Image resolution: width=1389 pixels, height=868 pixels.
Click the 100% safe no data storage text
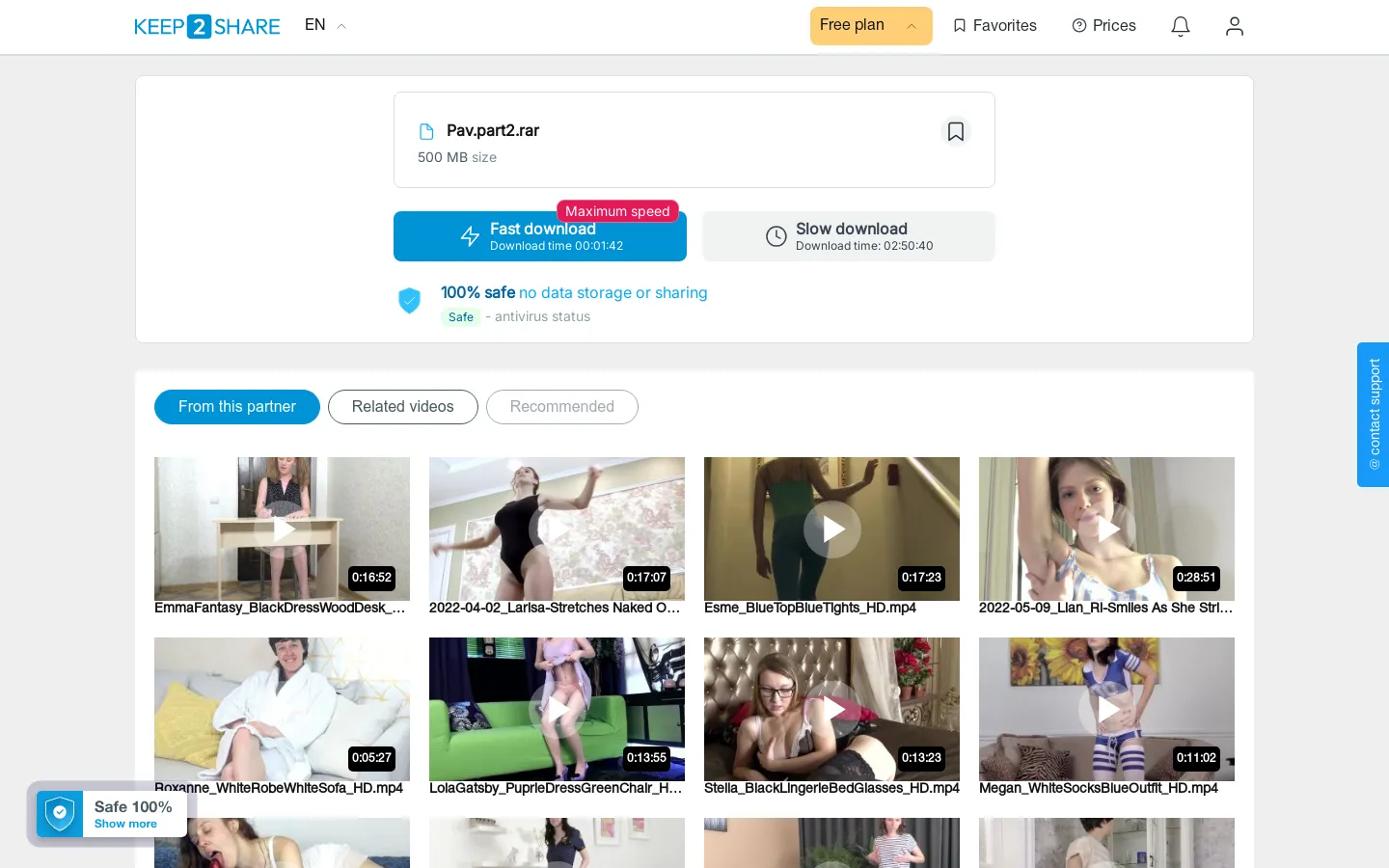[574, 292]
